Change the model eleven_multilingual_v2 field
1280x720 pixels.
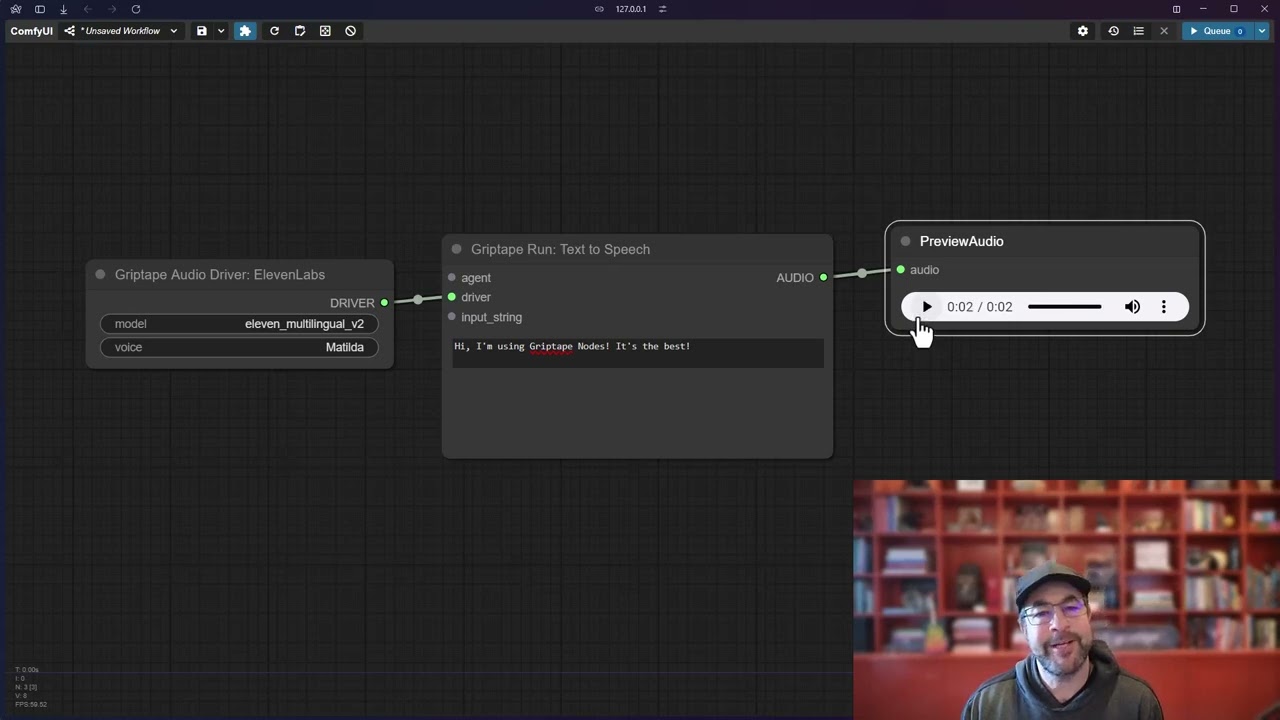(x=239, y=324)
